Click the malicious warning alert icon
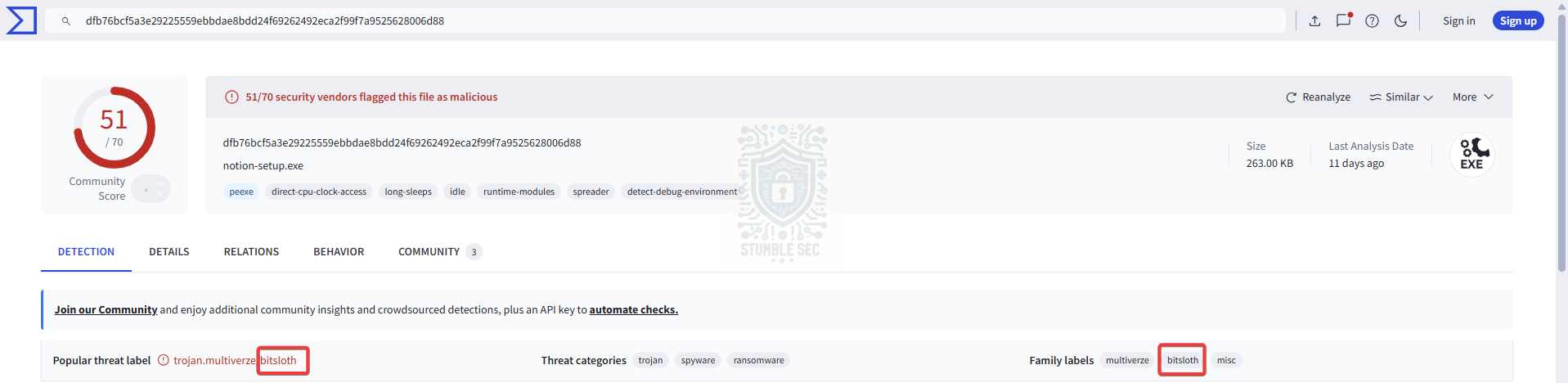The width and height of the screenshot is (1568, 383). pos(231,97)
